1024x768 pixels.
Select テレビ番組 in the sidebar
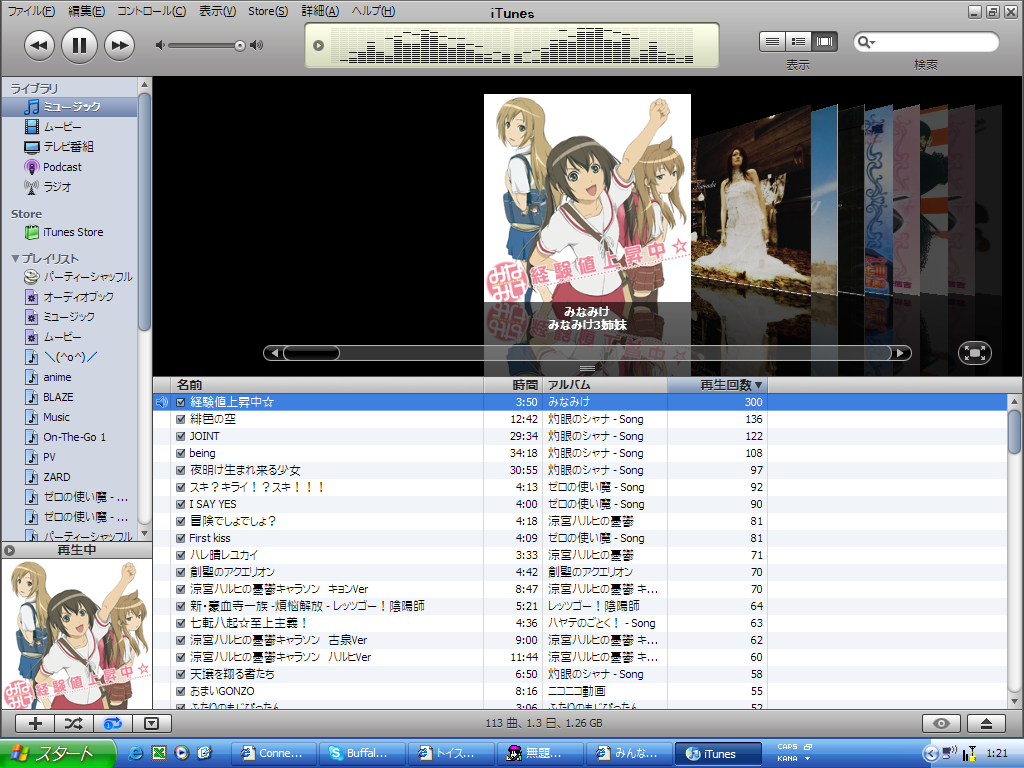coord(70,147)
